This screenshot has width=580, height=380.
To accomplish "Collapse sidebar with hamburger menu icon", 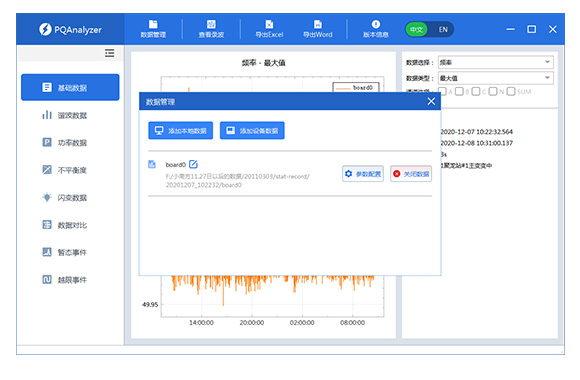I will (x=109, y=53).
